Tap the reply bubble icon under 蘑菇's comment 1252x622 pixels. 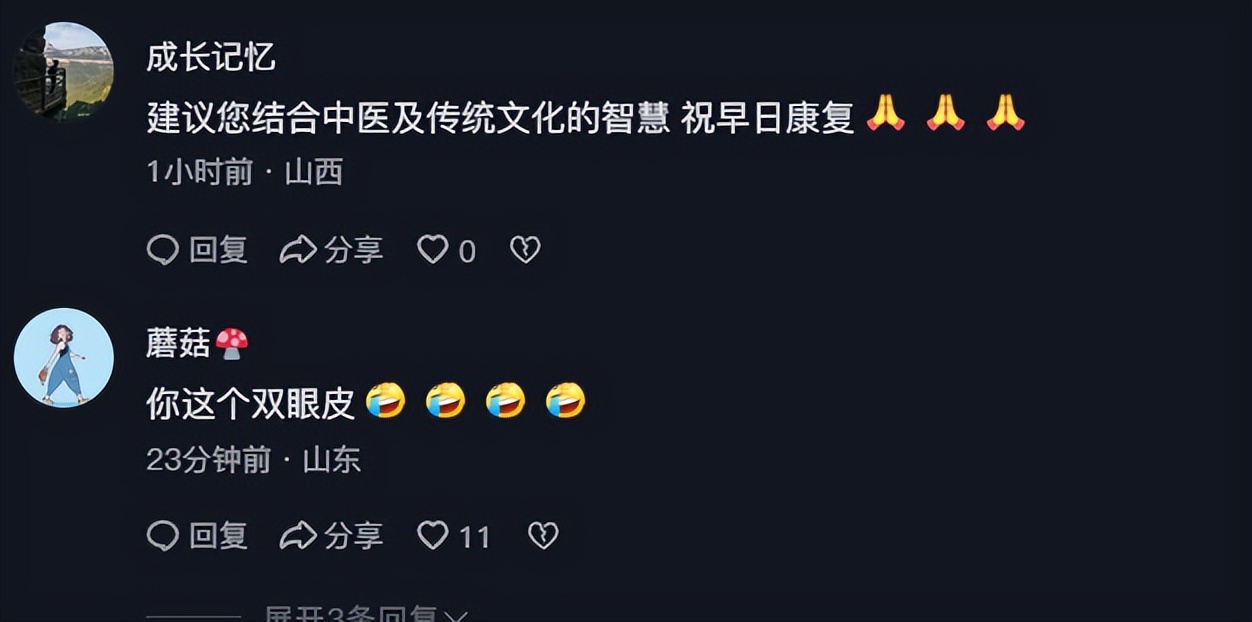(162, 536)
